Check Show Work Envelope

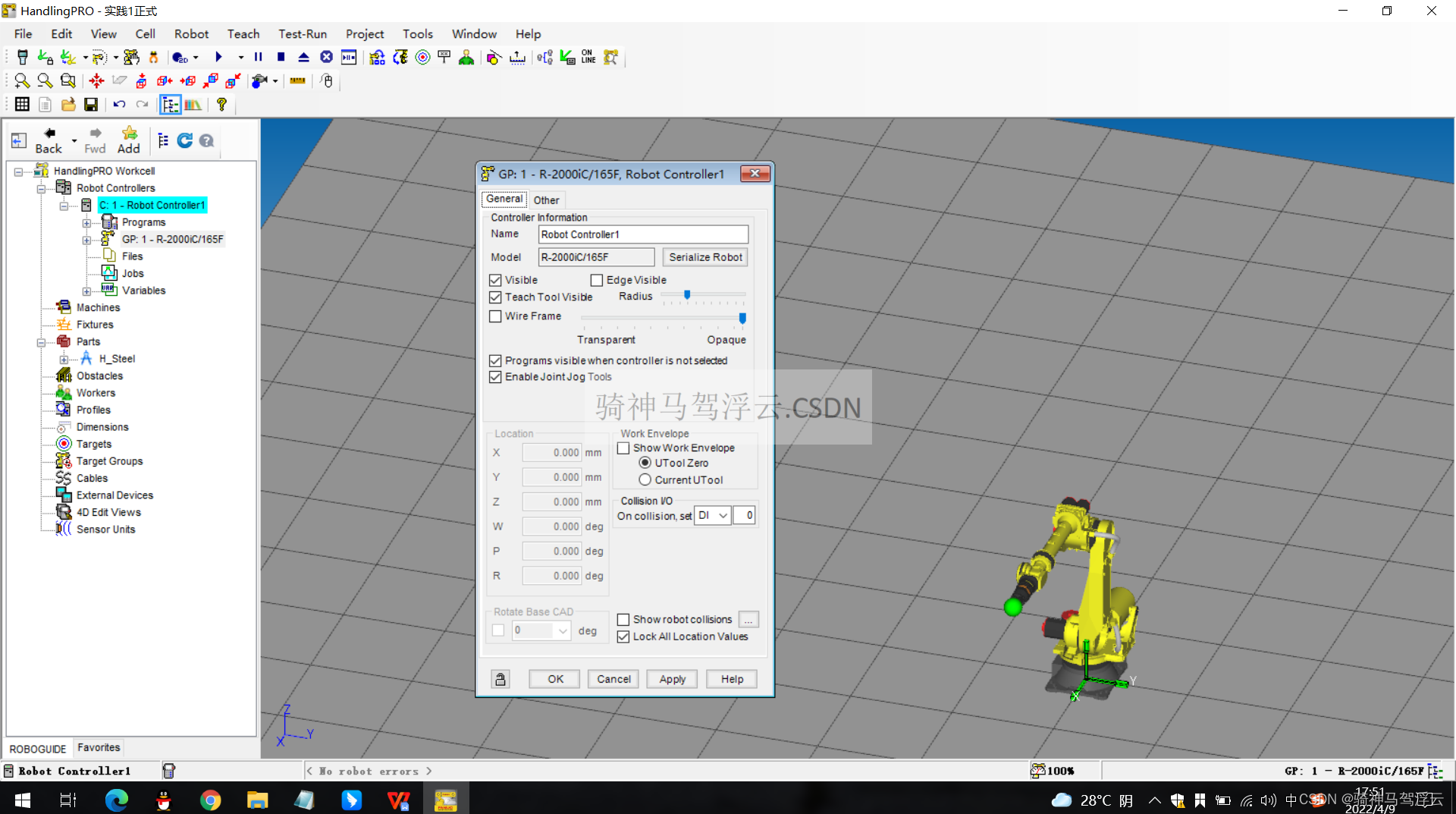(623, 448)
